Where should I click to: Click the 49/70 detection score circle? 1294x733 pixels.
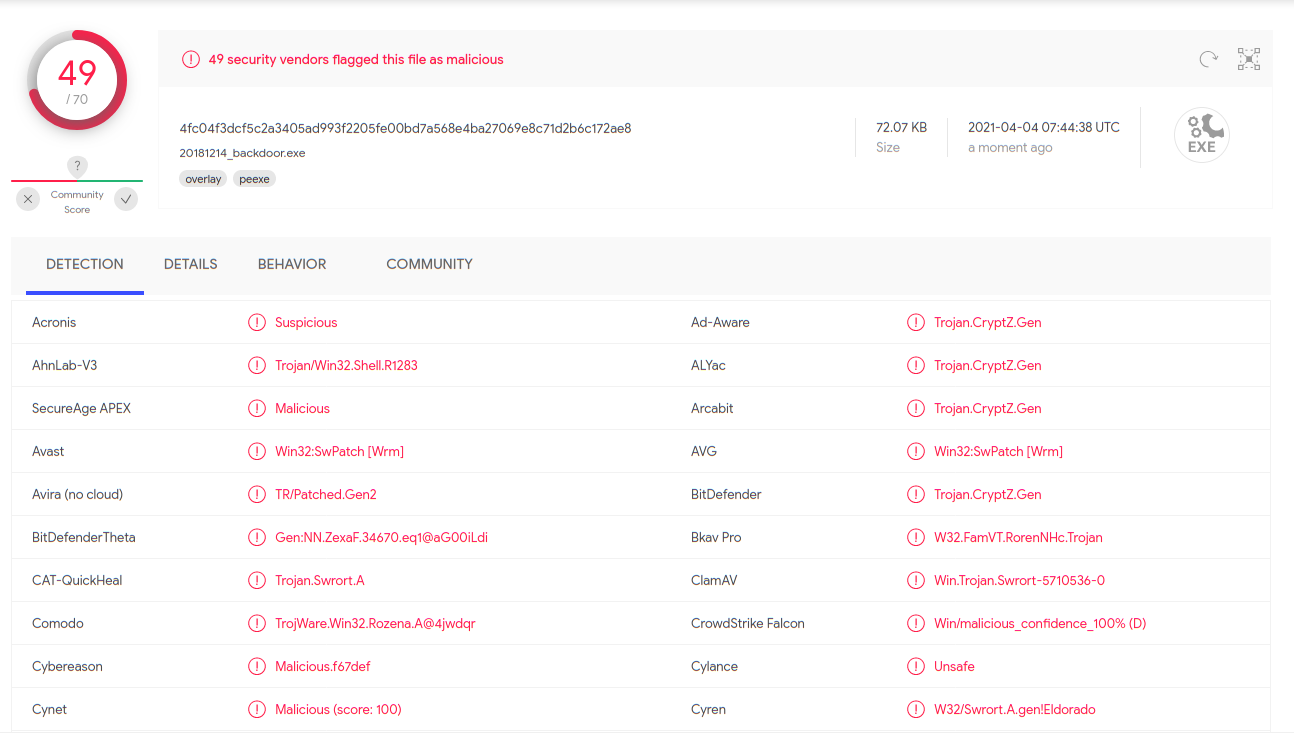point(77,80)
